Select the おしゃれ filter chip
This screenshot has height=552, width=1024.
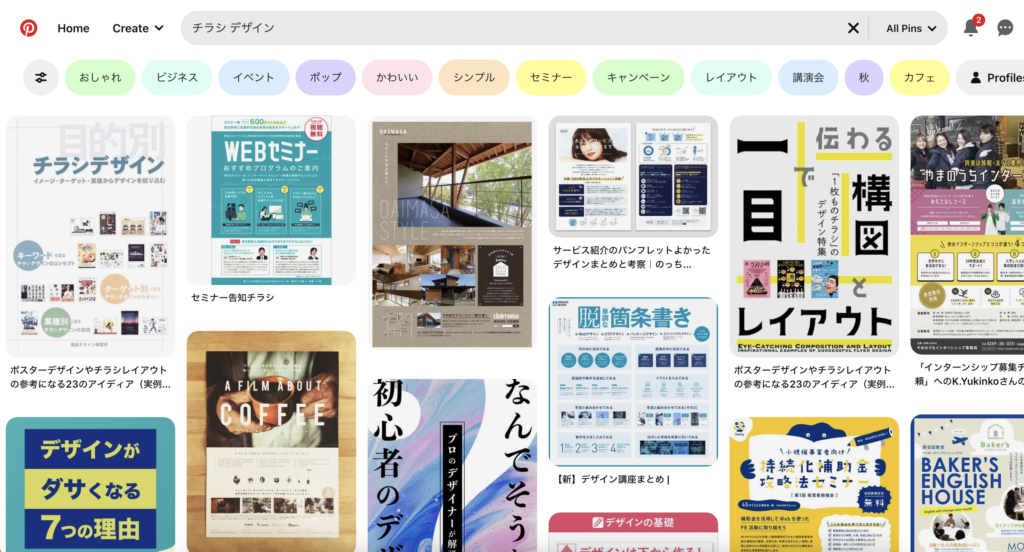[100, 77]
